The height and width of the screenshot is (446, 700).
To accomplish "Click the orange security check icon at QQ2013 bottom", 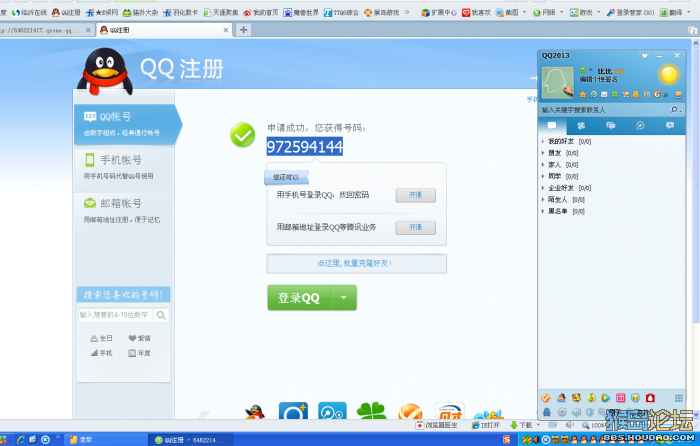I will click(x=546, y=398).
